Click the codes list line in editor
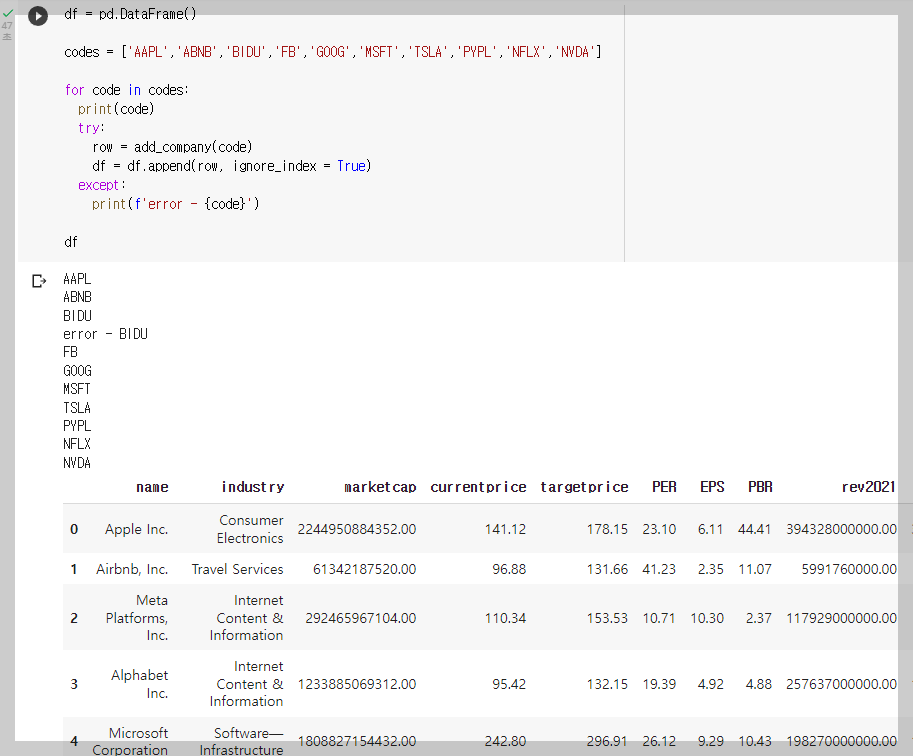The image size is (913, 756). click(x=332, y=52)
